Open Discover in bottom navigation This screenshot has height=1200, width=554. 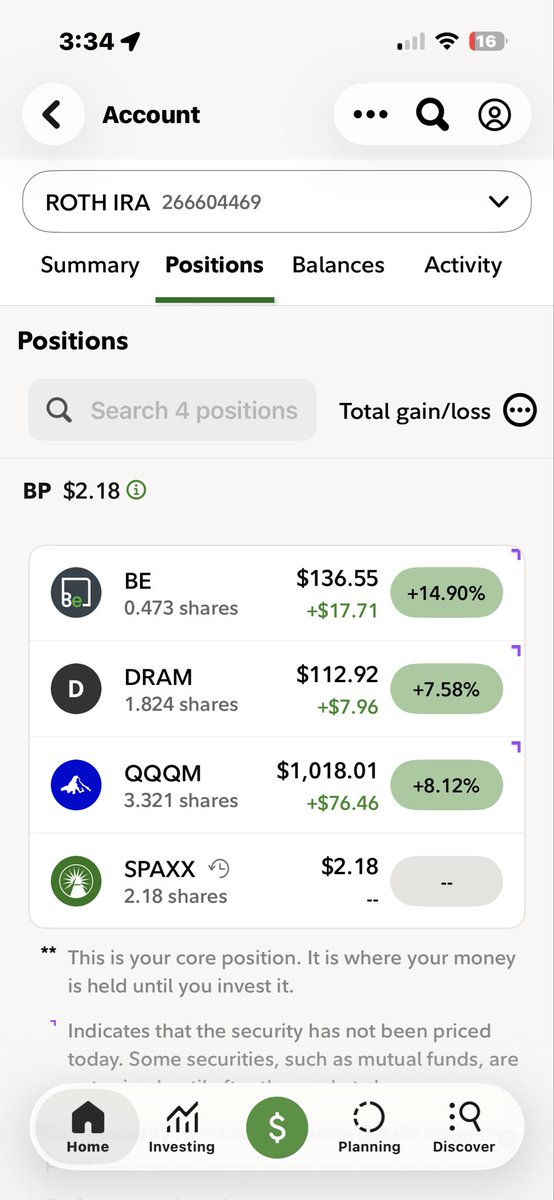coord(464,1128)
